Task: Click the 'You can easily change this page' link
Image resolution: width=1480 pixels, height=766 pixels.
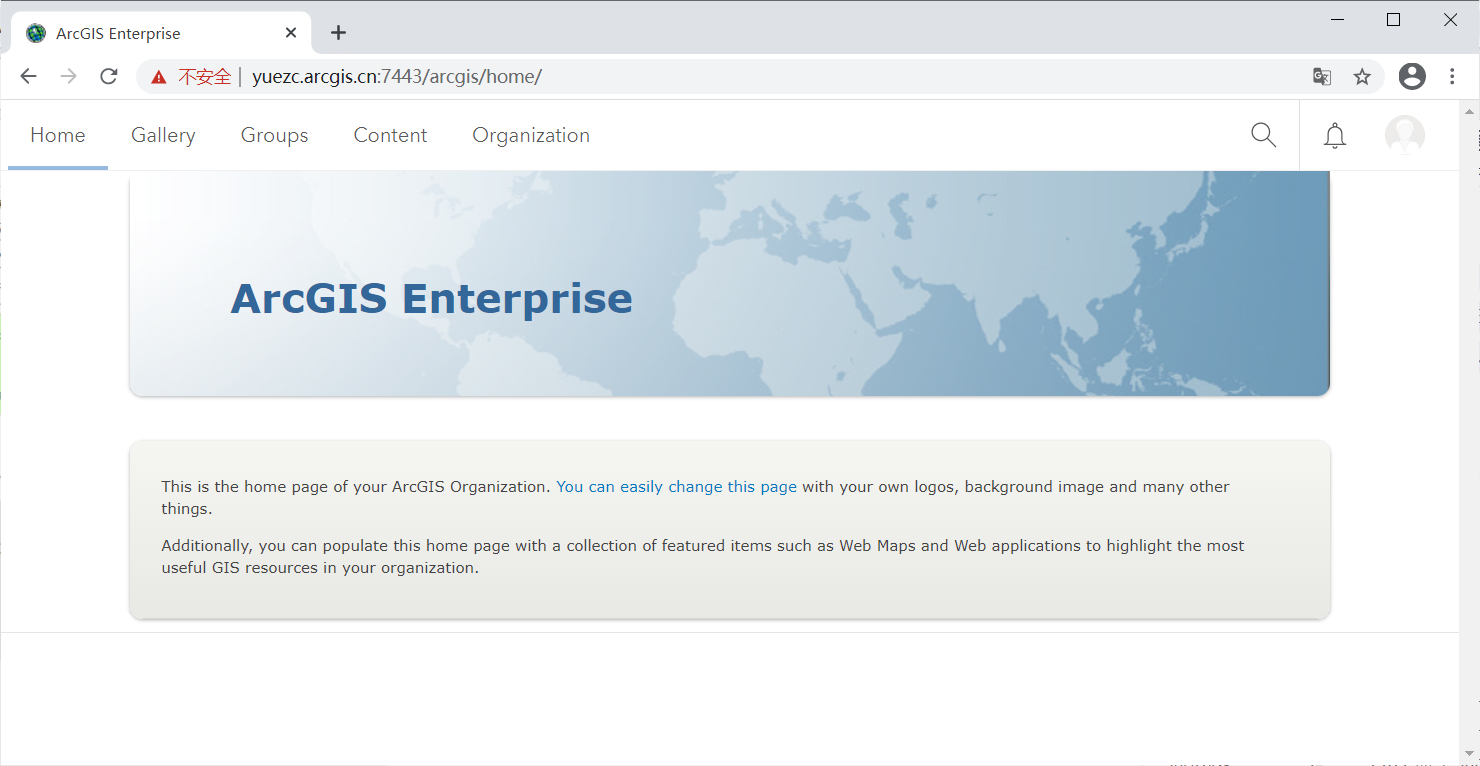Action: pos(676,486)
